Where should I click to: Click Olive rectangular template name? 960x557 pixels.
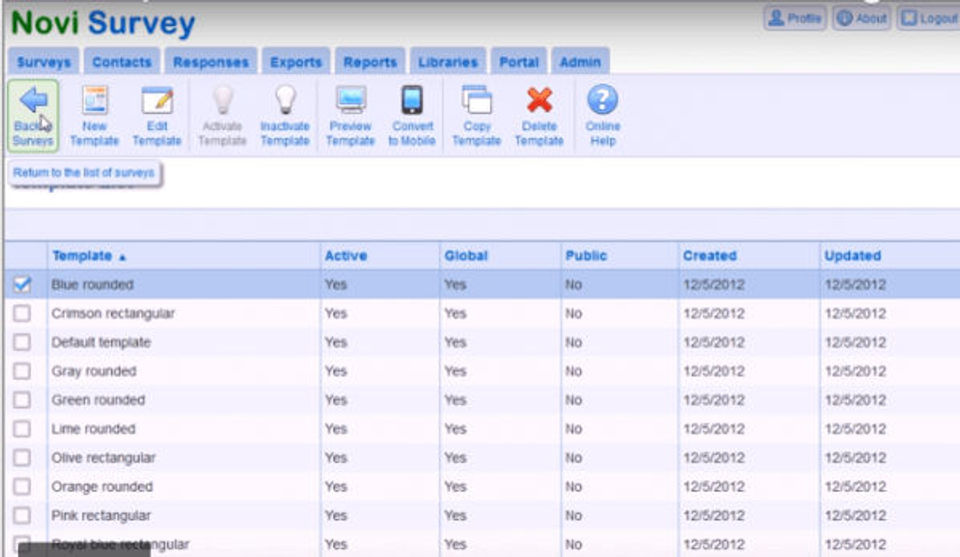click(103, 457)
